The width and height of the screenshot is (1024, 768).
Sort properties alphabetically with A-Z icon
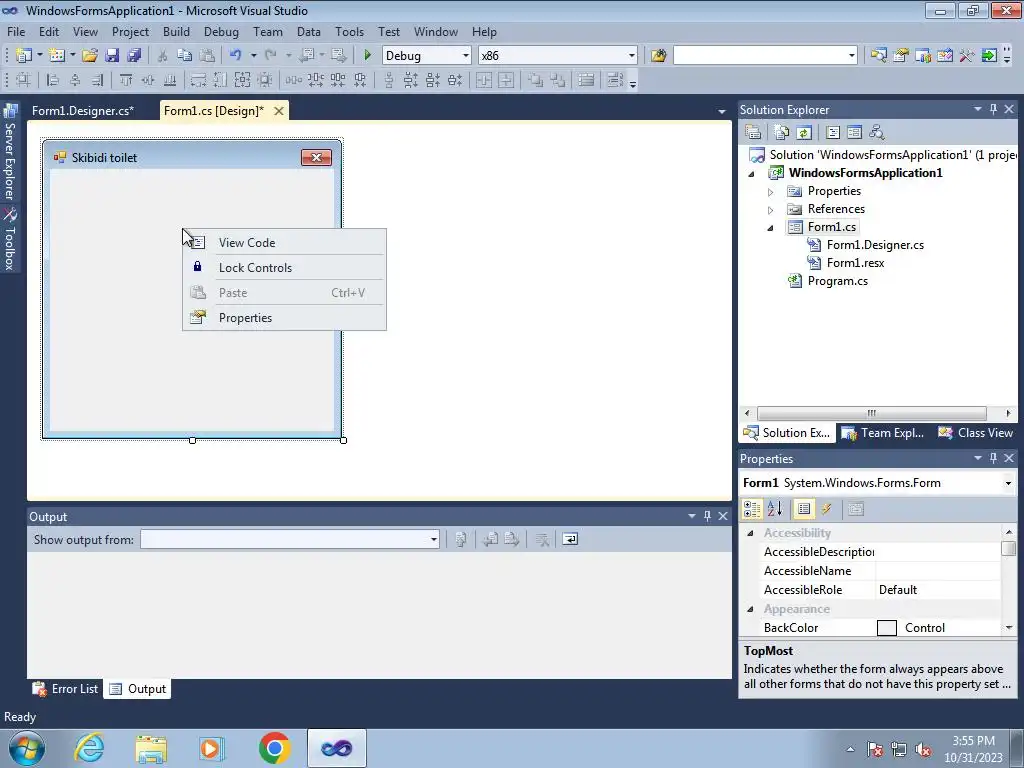775,508
